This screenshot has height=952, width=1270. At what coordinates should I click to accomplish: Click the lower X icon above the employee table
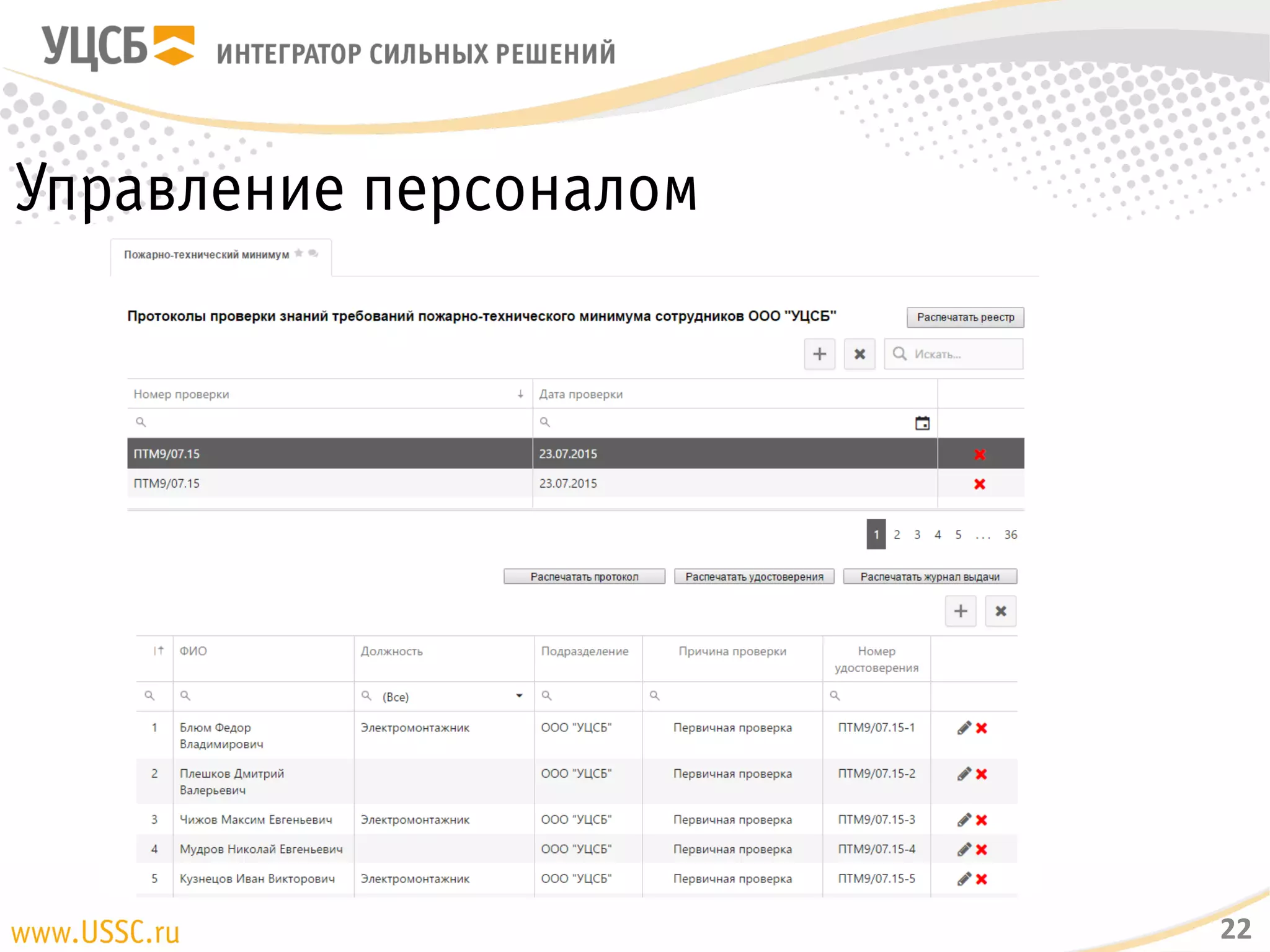1001,611
